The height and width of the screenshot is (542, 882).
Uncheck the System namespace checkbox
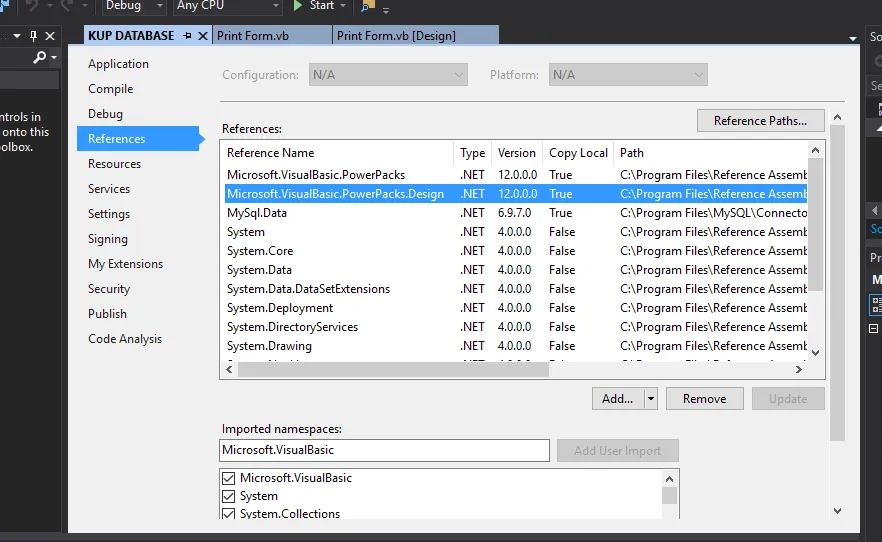pyautogui.click(x=228, y=496)
